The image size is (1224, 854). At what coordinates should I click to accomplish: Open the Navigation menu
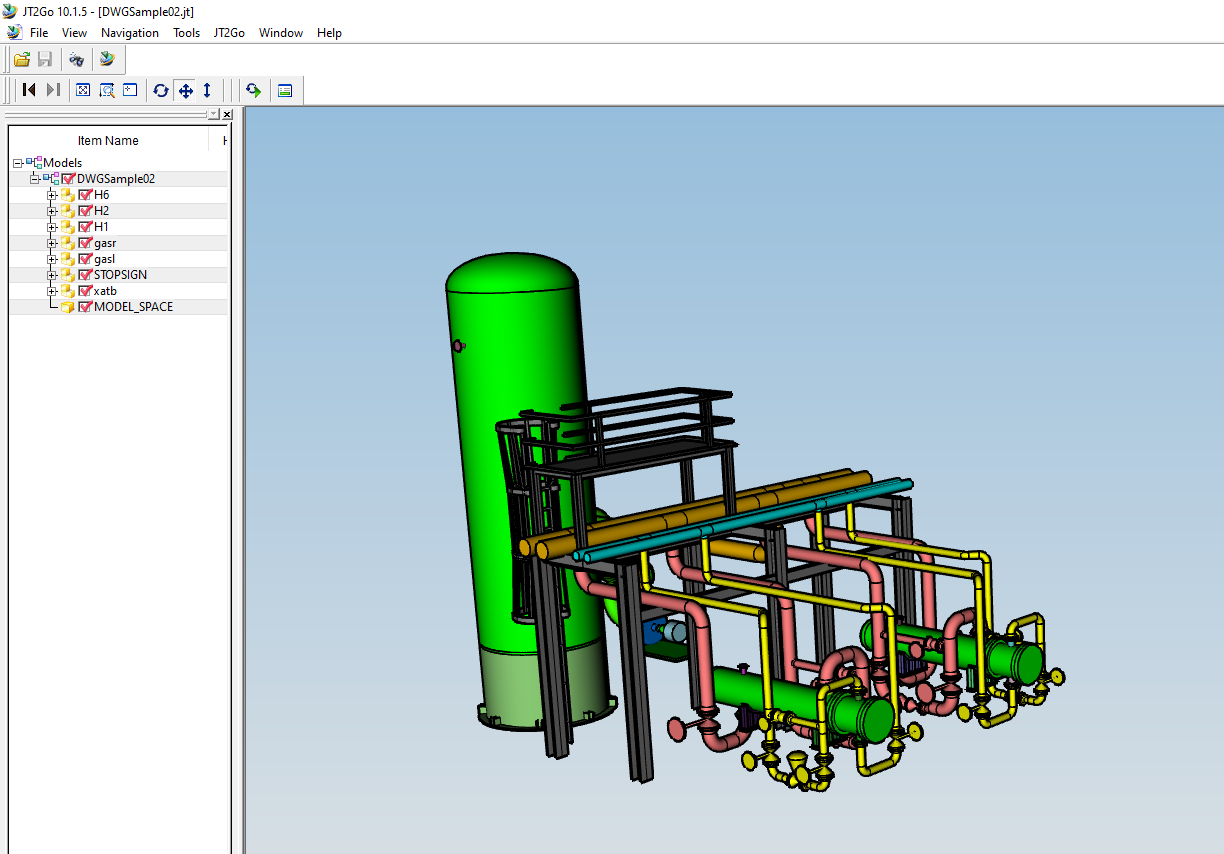(129, 33)
